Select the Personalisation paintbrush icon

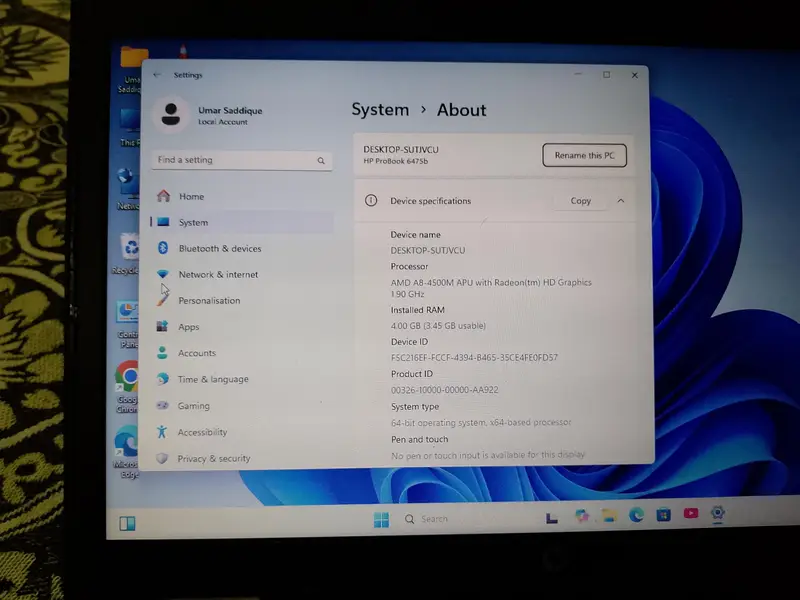pyautogui.click(x=163, y=300)
